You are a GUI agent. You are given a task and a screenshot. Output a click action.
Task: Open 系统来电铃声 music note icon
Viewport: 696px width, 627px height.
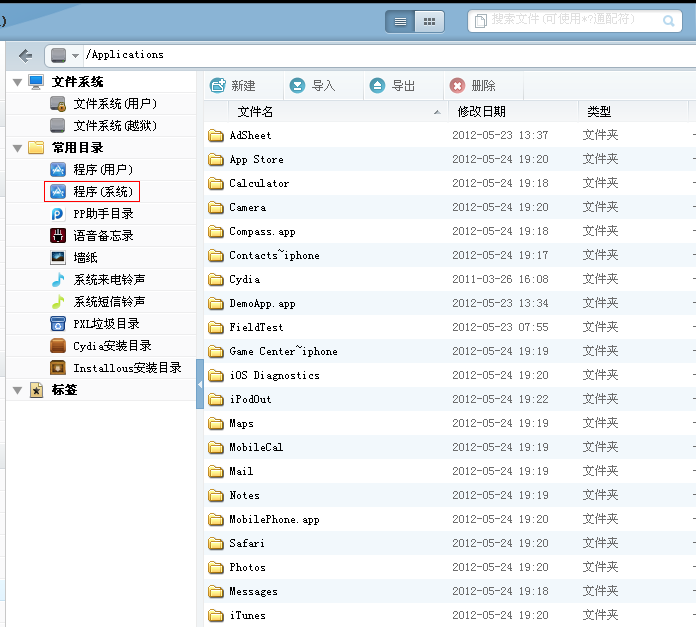point(58,280)
